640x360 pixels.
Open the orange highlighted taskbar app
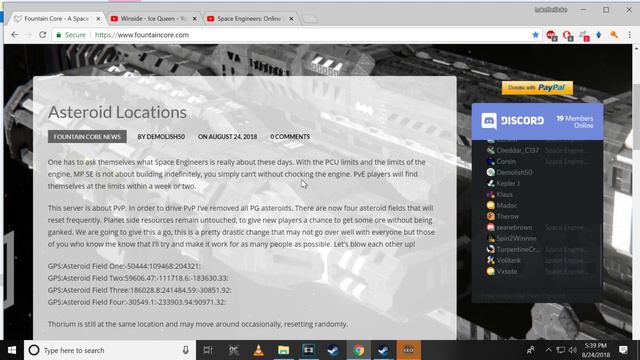409,350
